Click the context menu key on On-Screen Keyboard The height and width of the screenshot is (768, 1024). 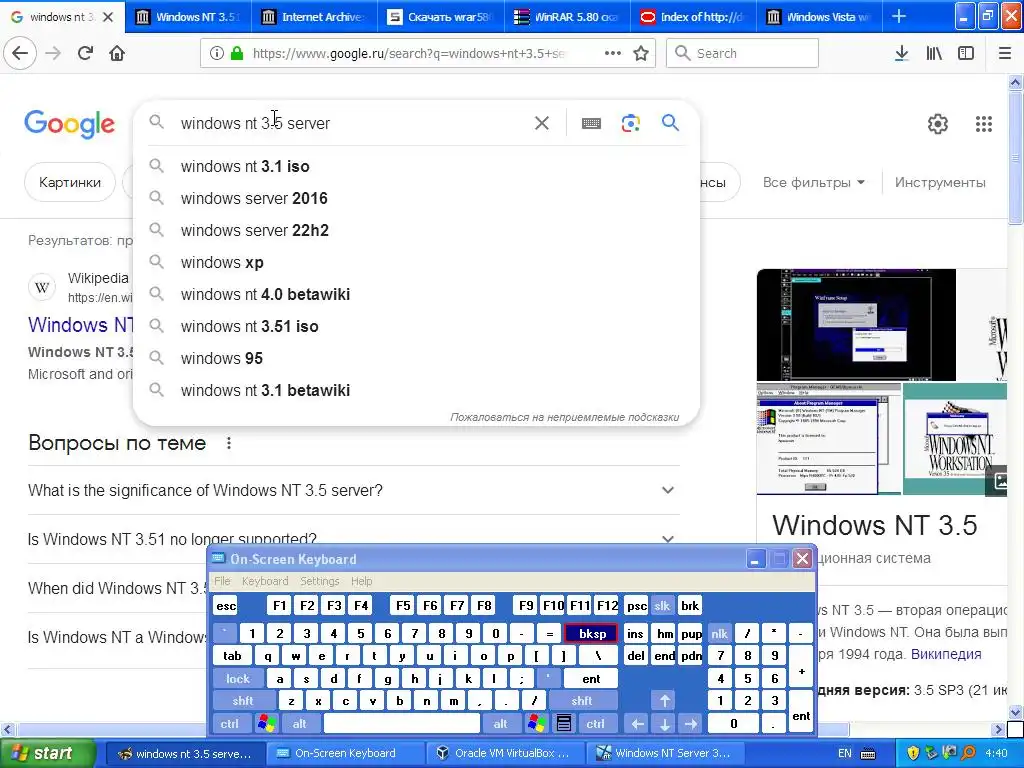point(564,724)
